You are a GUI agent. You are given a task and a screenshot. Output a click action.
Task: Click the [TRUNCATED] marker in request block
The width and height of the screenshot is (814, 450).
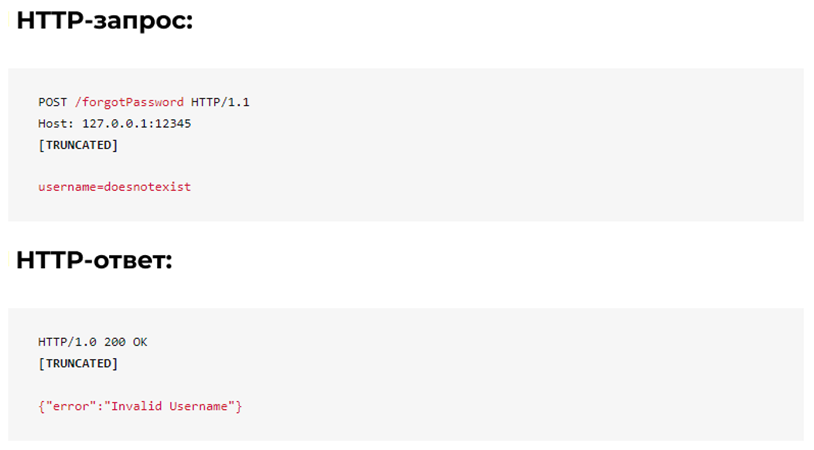point(78,145)
